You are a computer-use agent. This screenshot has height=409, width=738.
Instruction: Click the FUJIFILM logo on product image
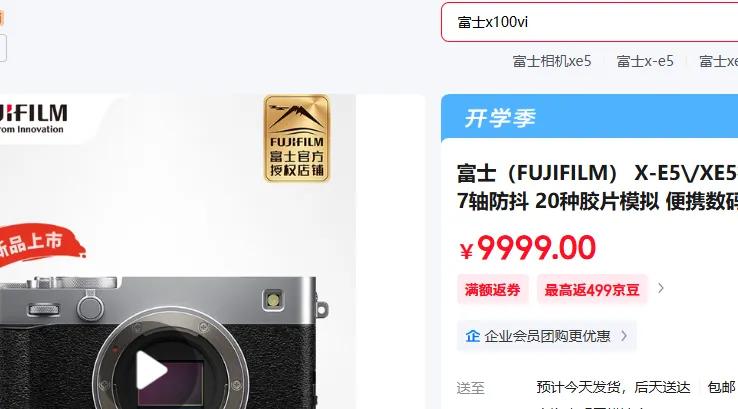coord(33,118)
